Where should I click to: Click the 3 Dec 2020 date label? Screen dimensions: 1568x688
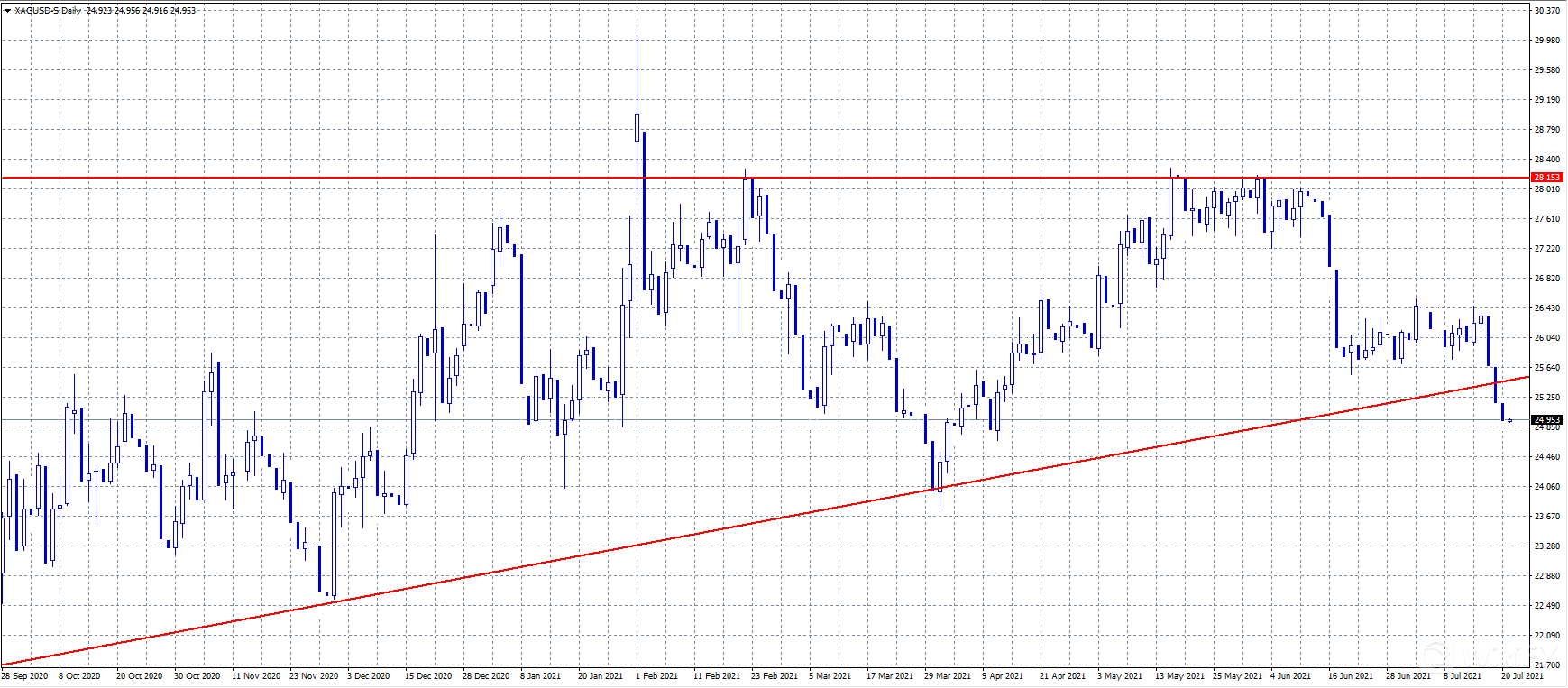point(369,676)
